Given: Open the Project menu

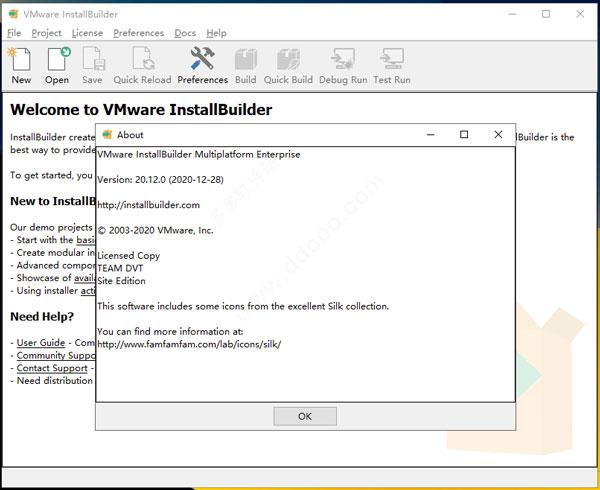Looking at the screenshot, I should point(46,33).
